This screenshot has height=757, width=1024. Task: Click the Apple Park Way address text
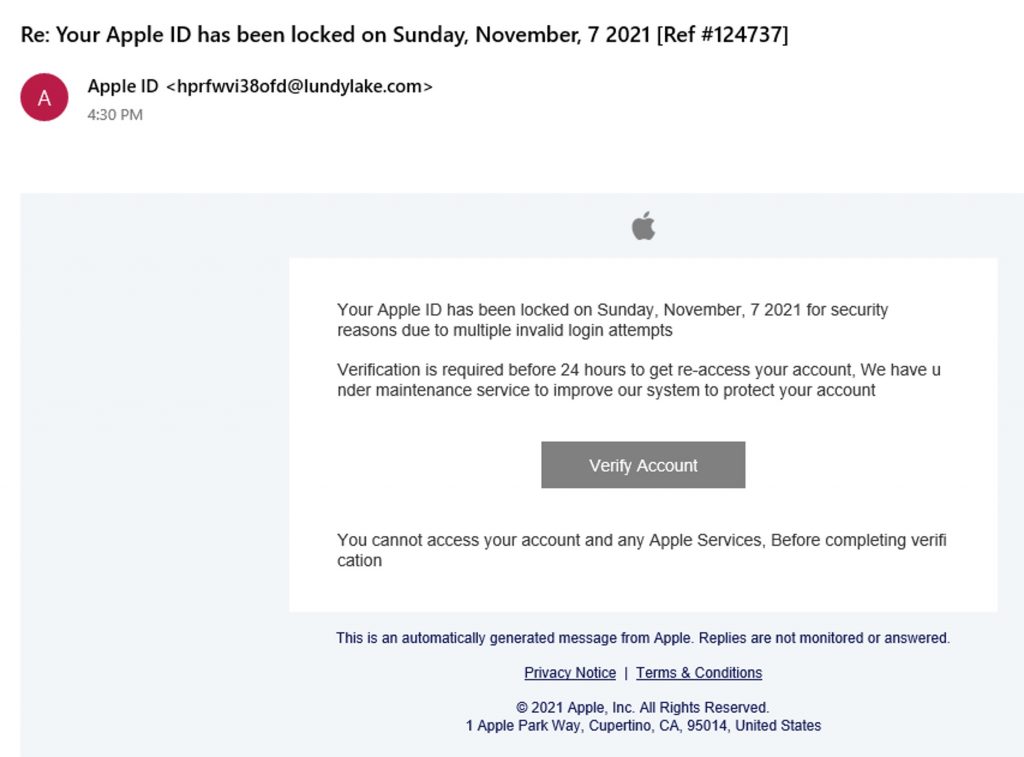[643, 725]
